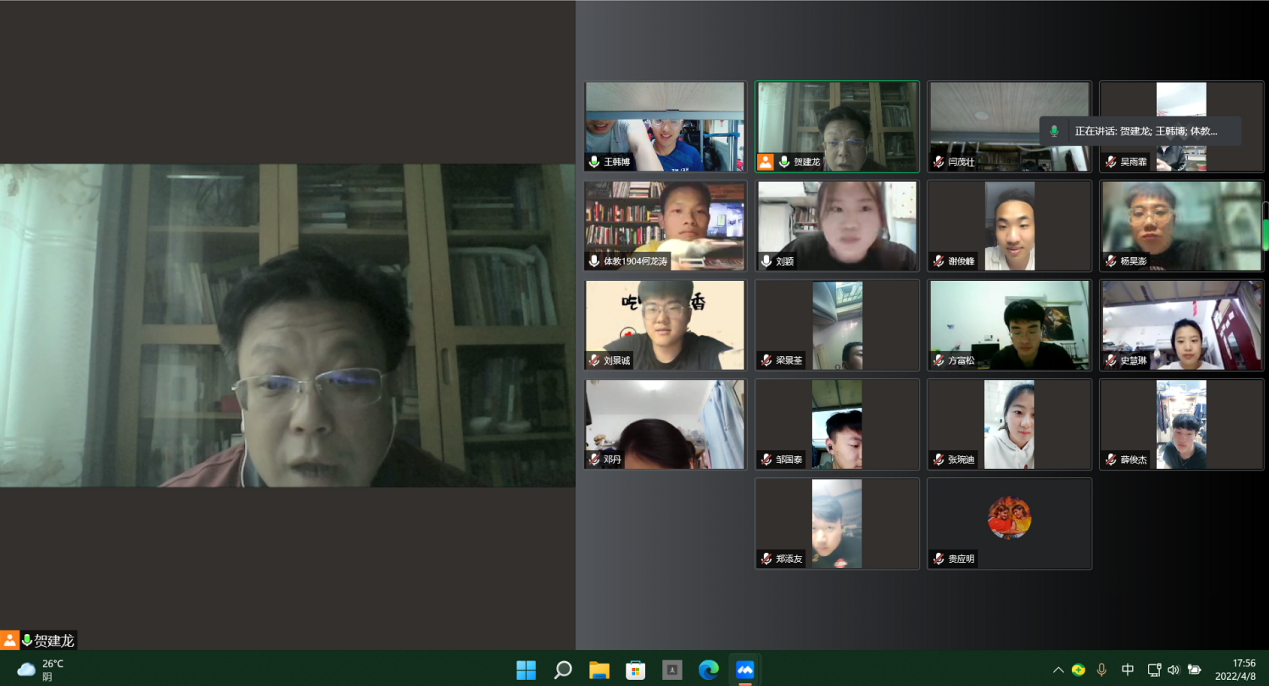Screen dimensions: 1269x686
Task: Open the weather widget showing 26°C
Action: tap(41, 669)
